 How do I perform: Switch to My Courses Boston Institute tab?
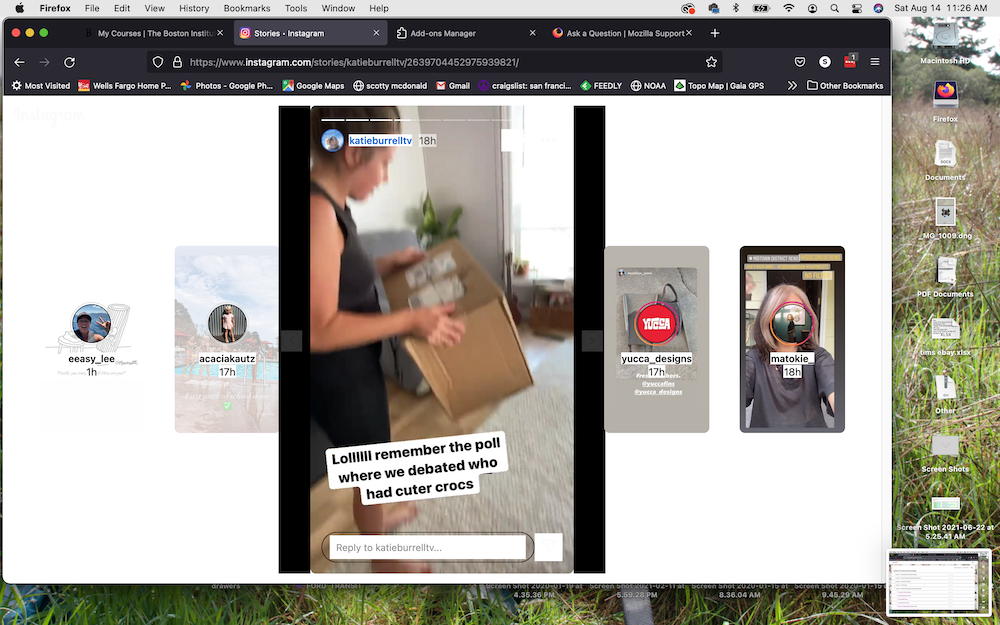coord(156,33)
